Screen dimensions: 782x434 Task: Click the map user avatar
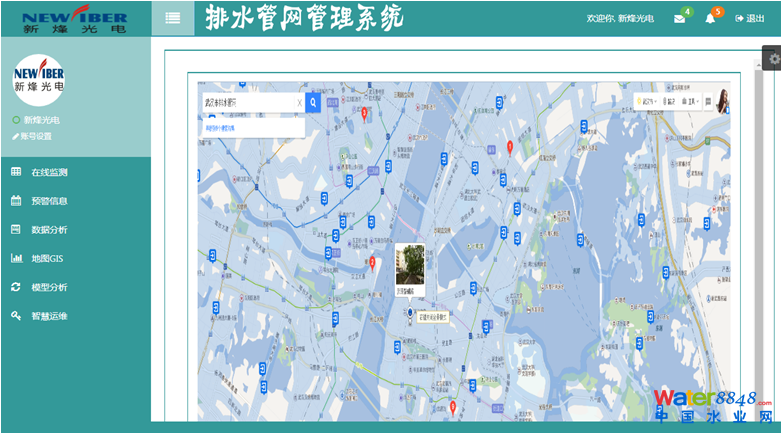point(721,101)
